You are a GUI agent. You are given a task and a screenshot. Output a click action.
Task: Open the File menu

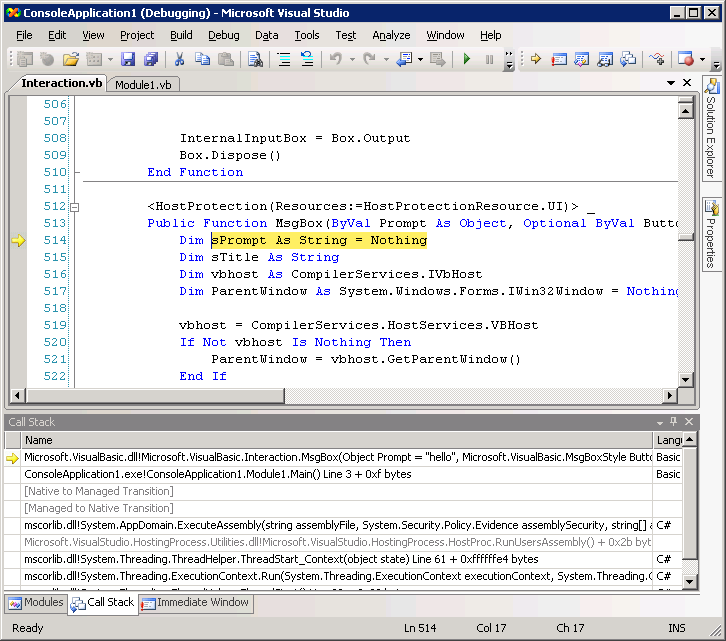24,35
